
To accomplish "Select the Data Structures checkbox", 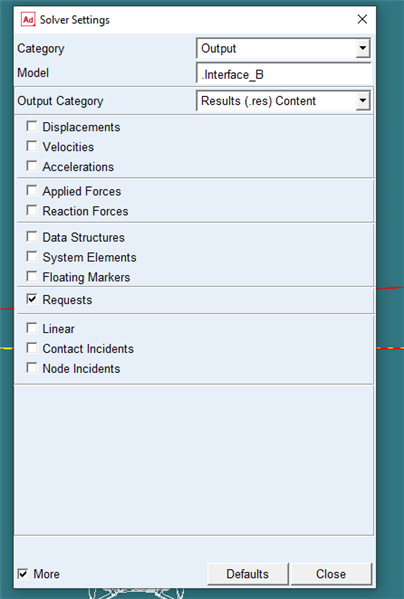I will 32,236.
